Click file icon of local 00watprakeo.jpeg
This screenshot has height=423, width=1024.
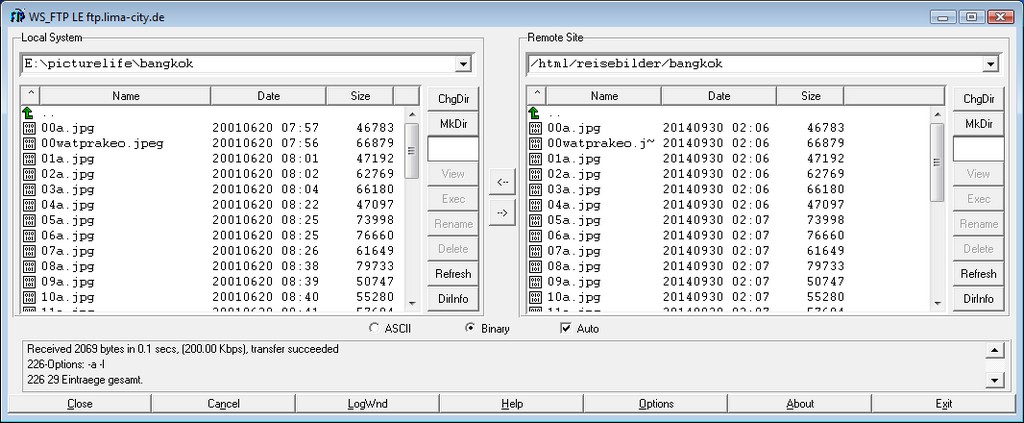pos(29,143)
